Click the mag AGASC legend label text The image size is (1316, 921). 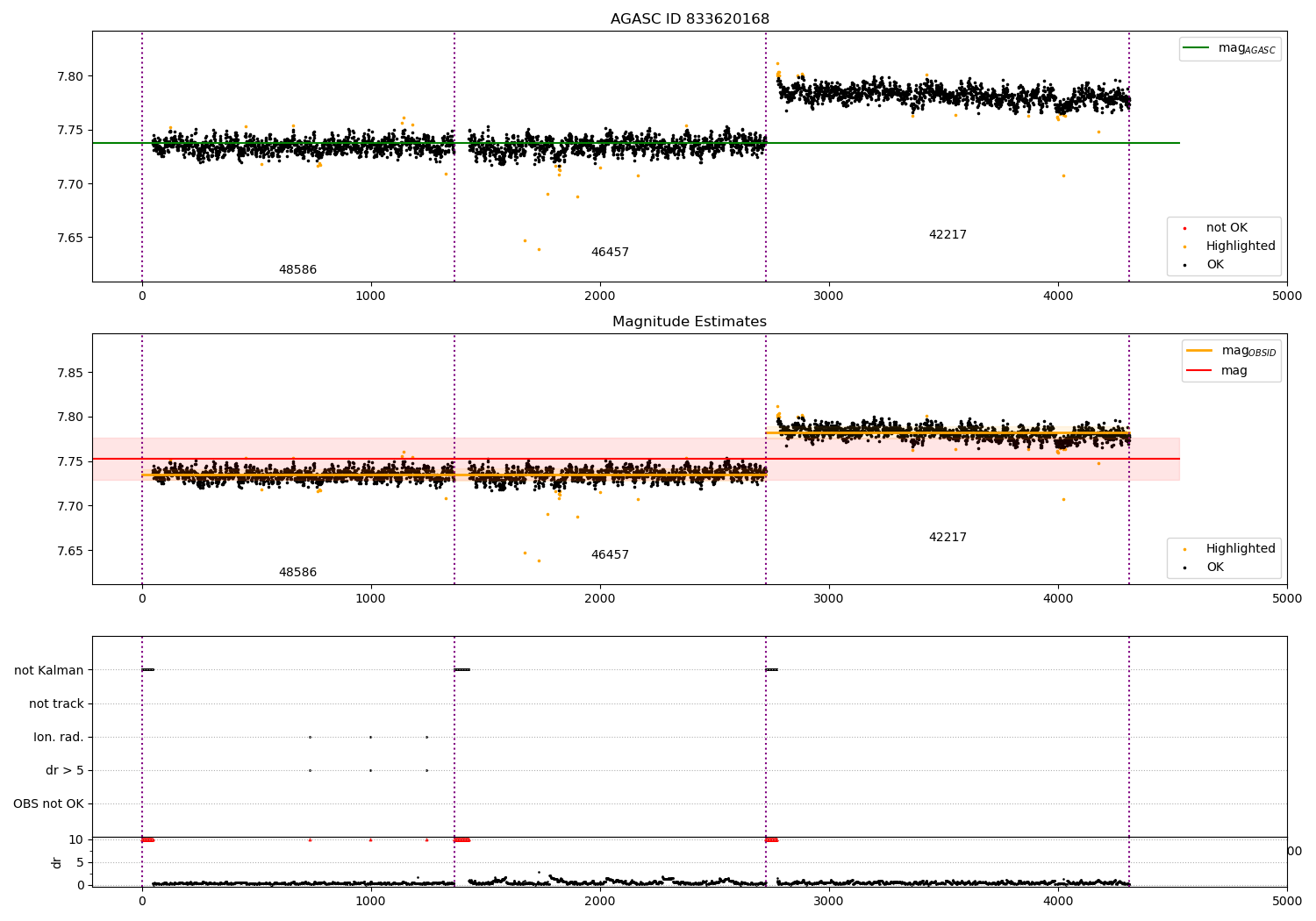tap(1247, 48)
